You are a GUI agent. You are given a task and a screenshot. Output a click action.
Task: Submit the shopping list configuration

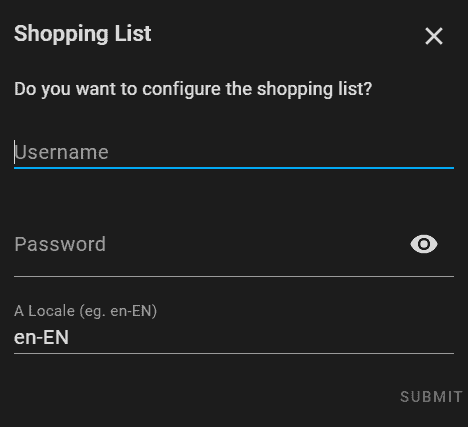(x=431, y=397)
